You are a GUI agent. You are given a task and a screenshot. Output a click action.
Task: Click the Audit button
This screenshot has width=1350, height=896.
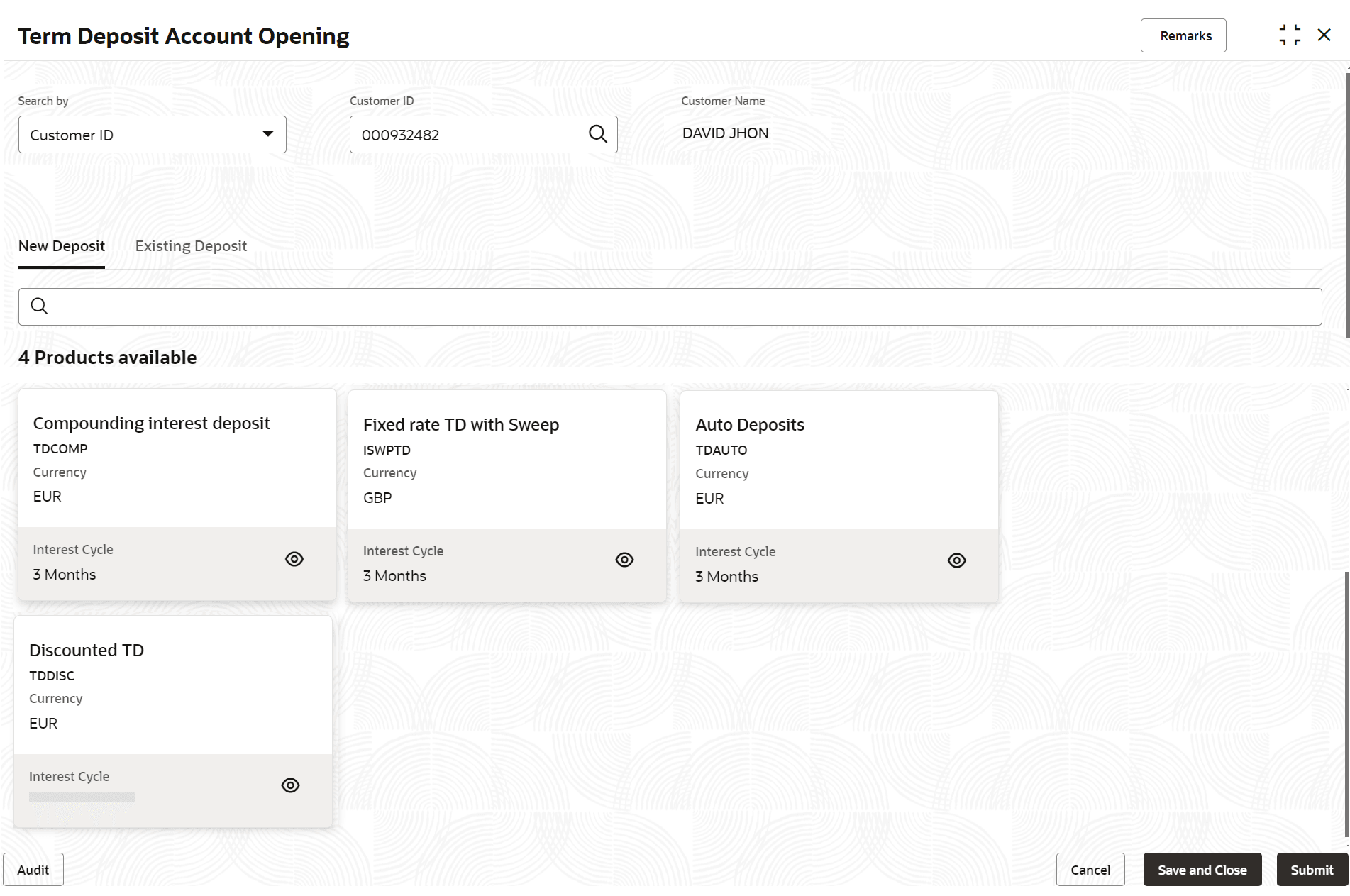point(33,870)
